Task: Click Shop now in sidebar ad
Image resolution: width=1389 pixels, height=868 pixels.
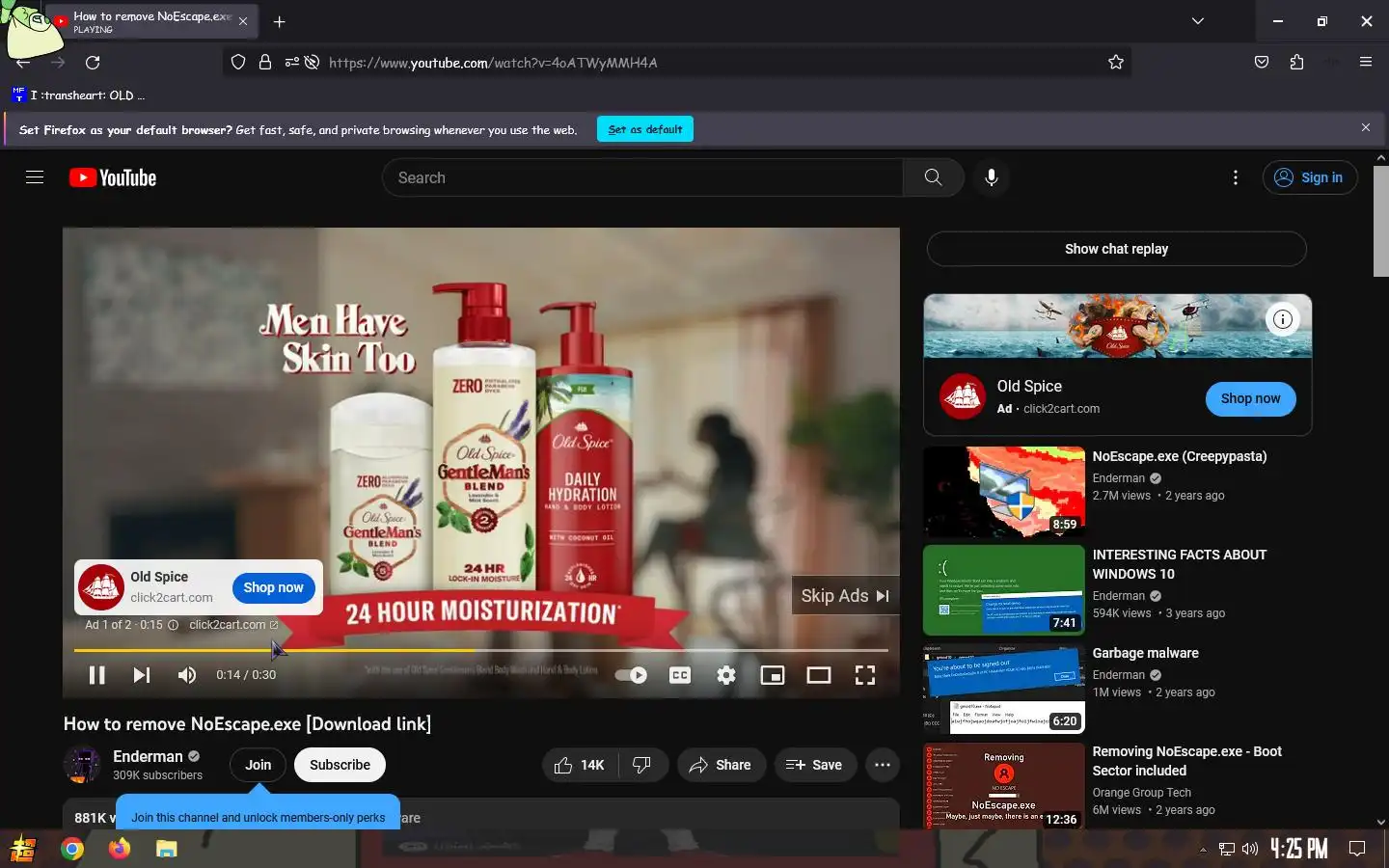Action: tap(1250, 398)
